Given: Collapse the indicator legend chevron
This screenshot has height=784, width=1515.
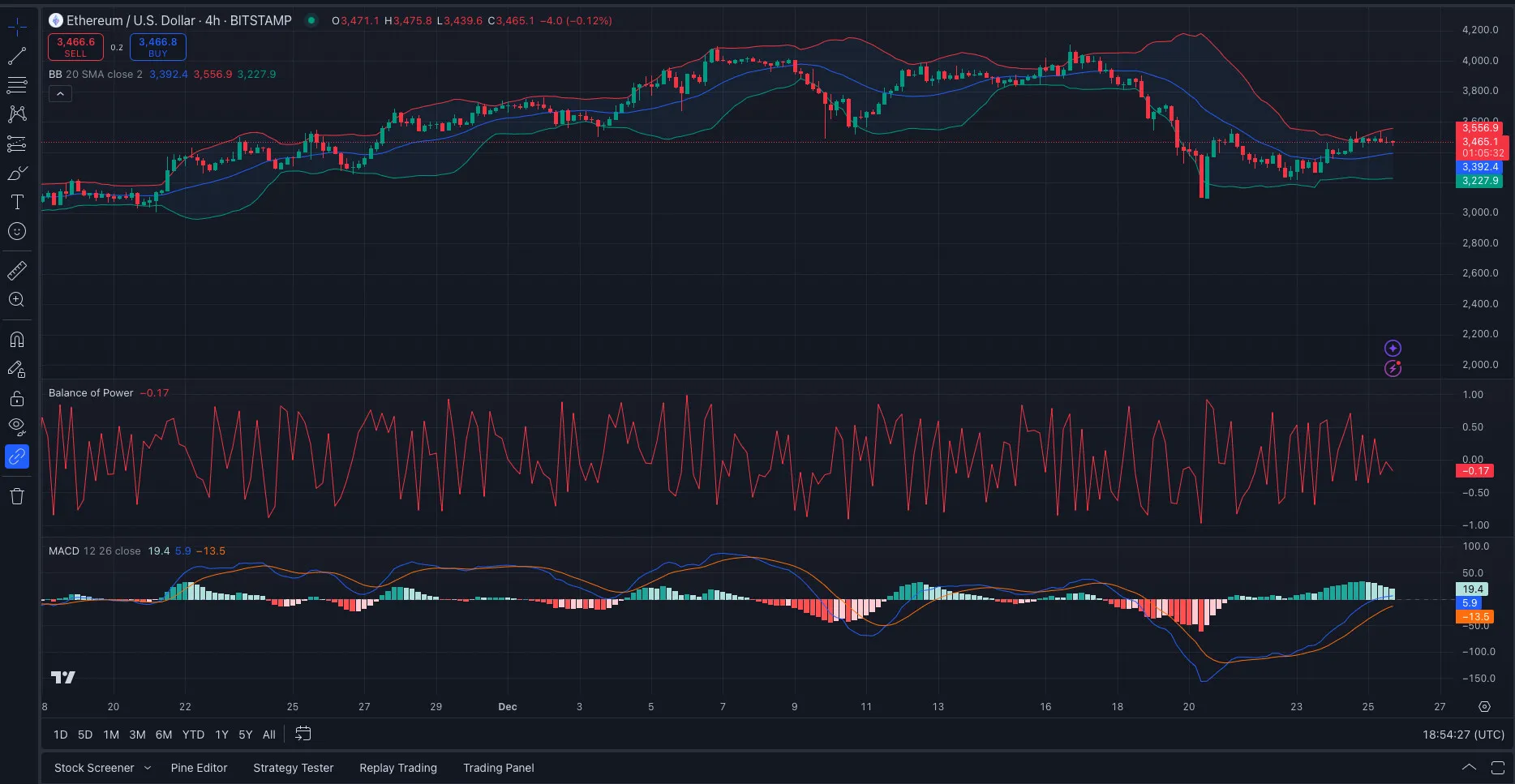Looking at the screenshot, I should (60, 94).
